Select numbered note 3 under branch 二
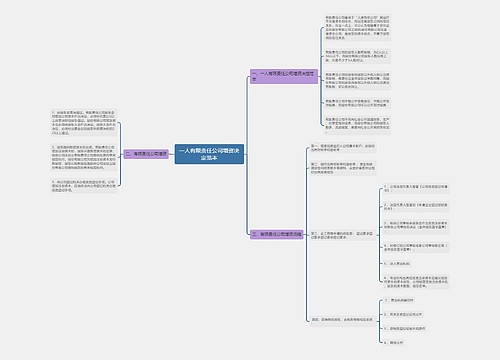This screenshot has width=500, height=360. pos(84,186)
